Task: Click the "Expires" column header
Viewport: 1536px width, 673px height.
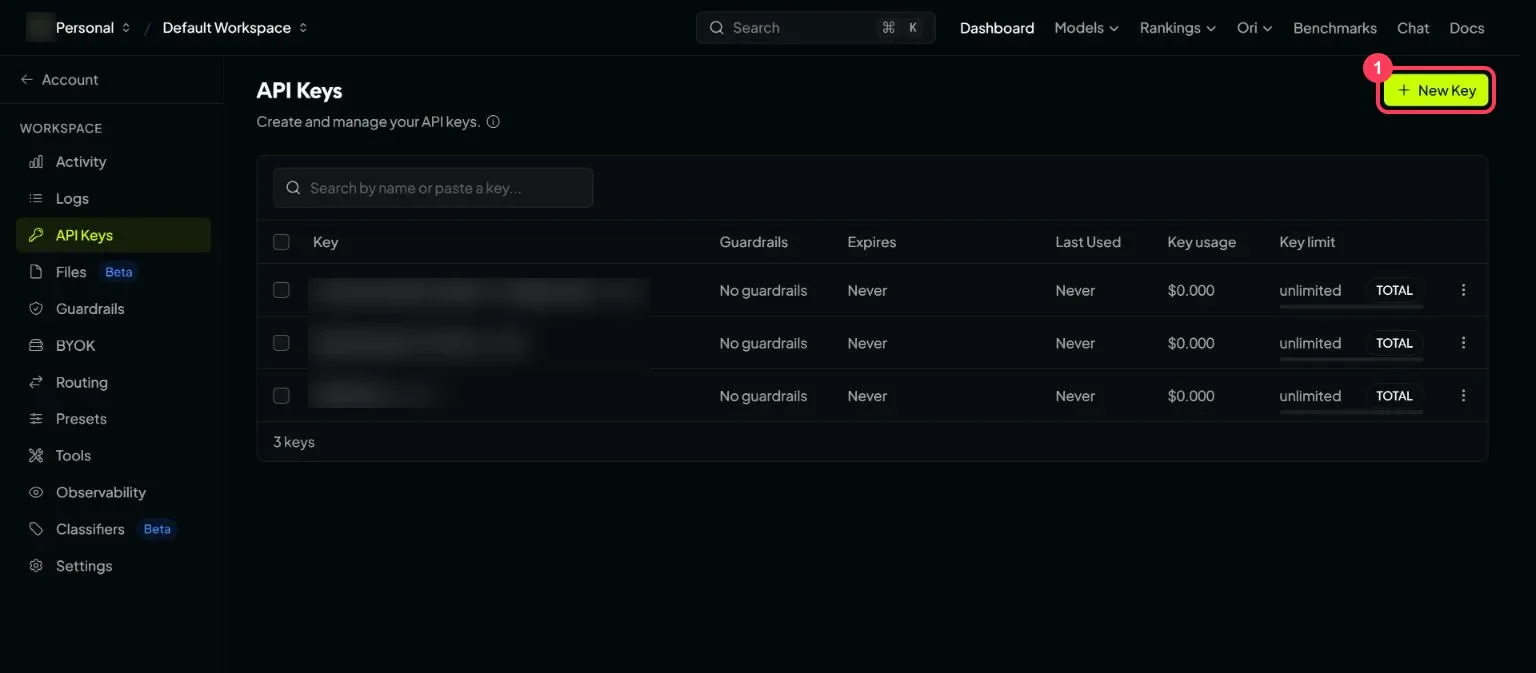Action: coord(872,242)
